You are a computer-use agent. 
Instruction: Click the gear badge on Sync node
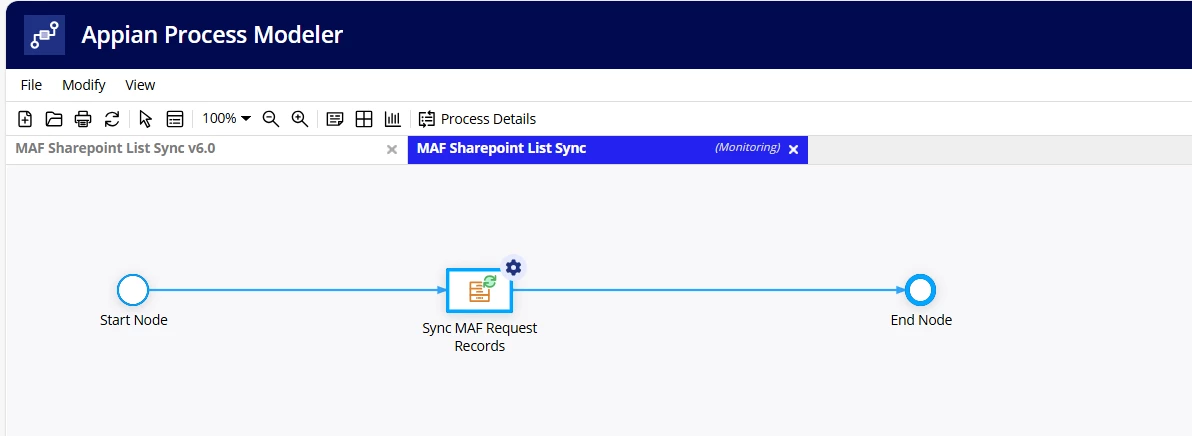tap(513, 267)
